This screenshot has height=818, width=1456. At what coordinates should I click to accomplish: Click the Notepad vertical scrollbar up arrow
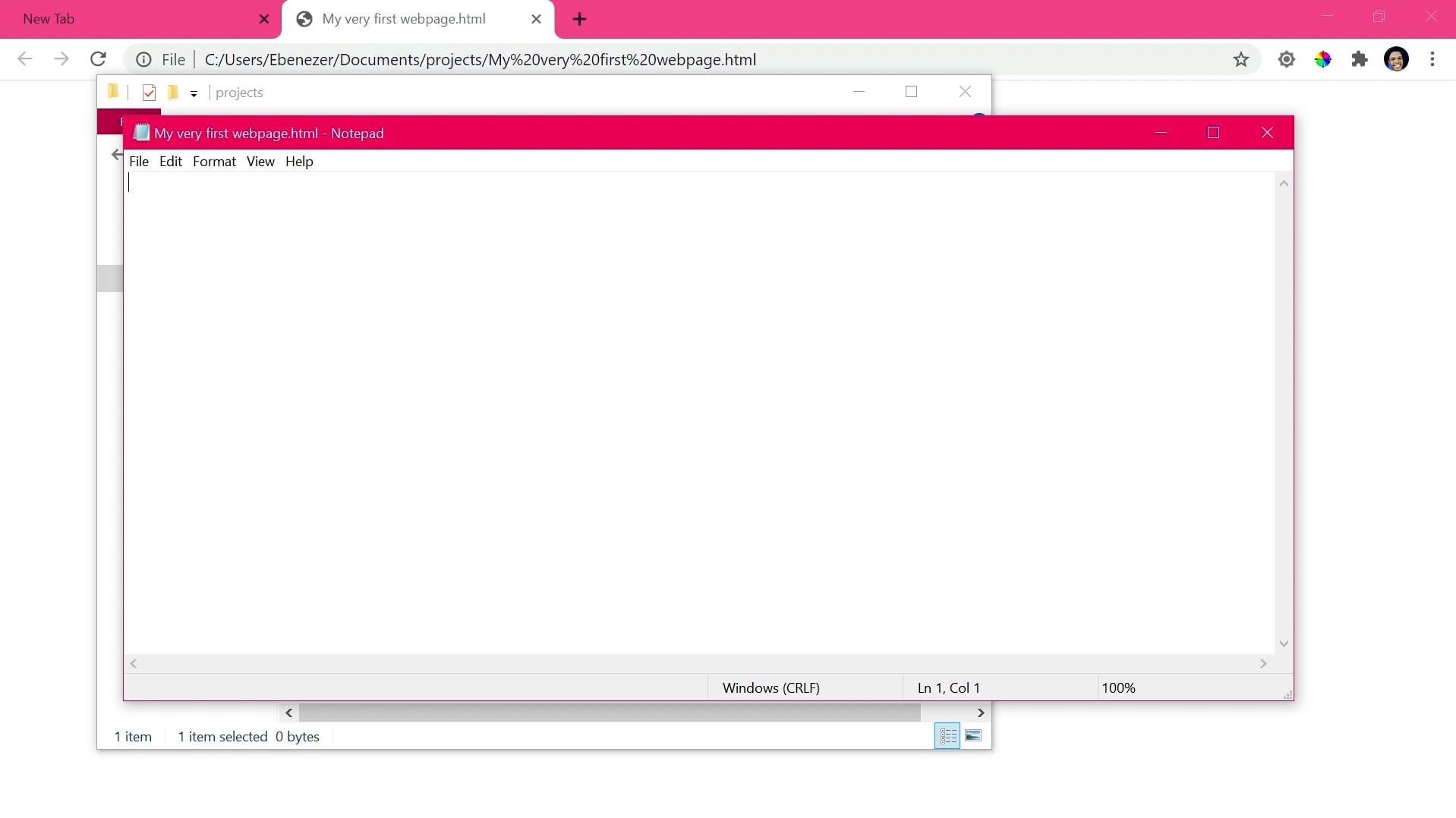1284,183
